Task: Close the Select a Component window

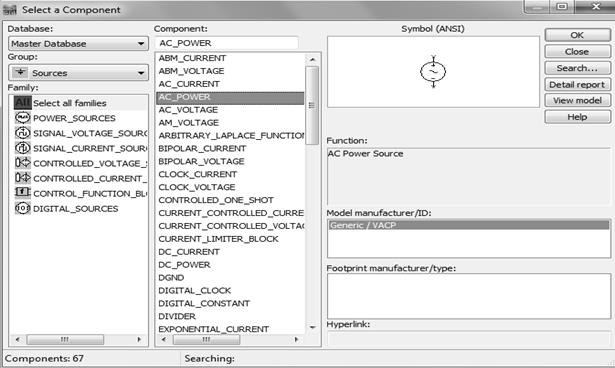Action: 596,7
